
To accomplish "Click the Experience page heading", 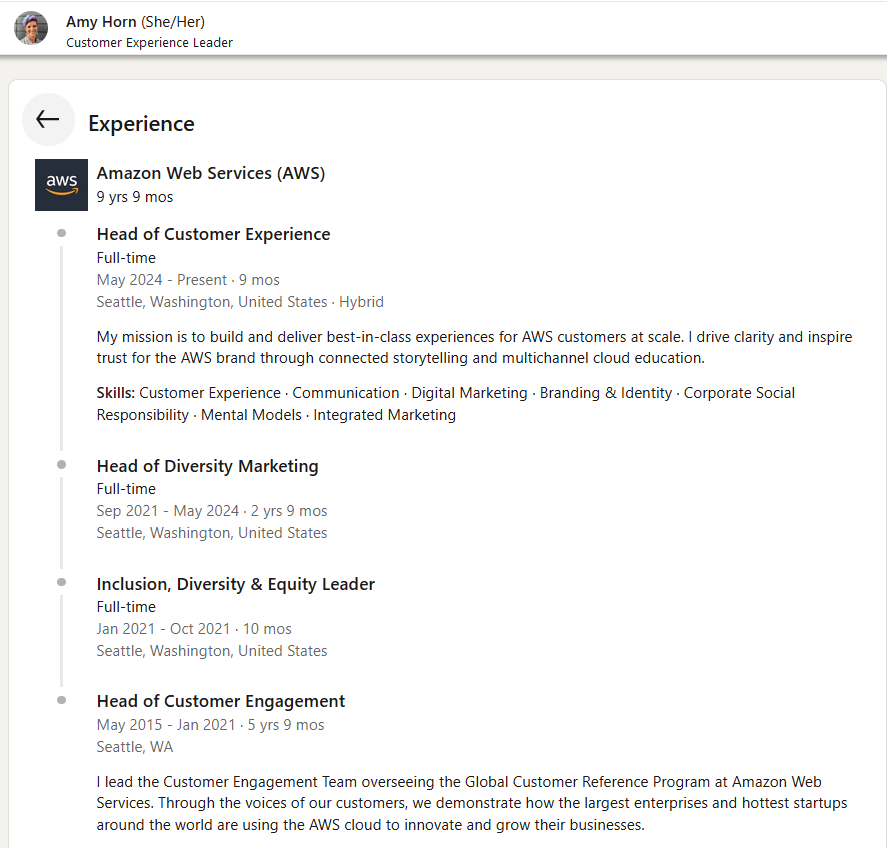I will pos(141,123).
